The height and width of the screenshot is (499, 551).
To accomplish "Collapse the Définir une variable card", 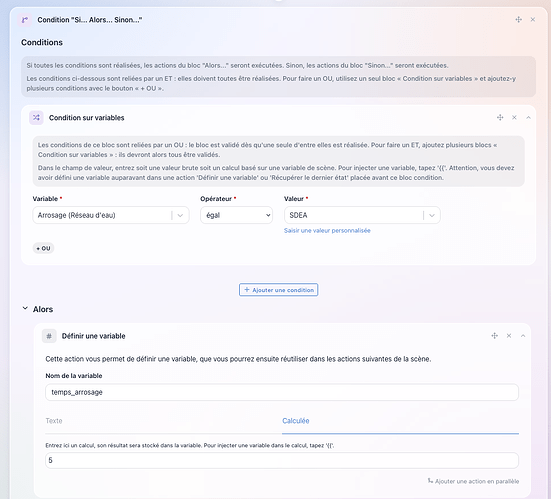I will tap(523, 336).
